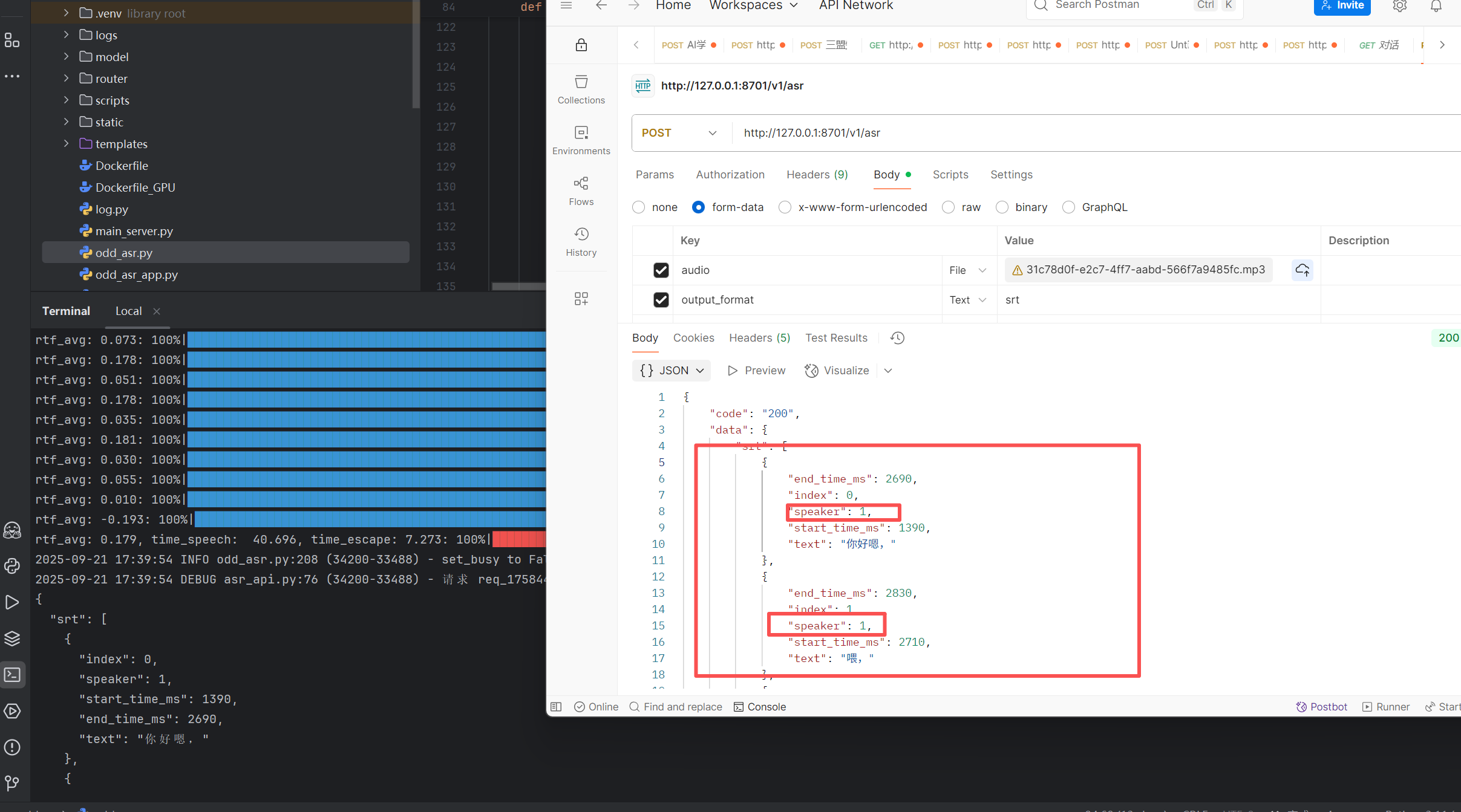Image resolution: width=1461 pixels, height=812 pixels.
Task: Expand the templates folder in the project tree
Action: [x=67, y=144]
